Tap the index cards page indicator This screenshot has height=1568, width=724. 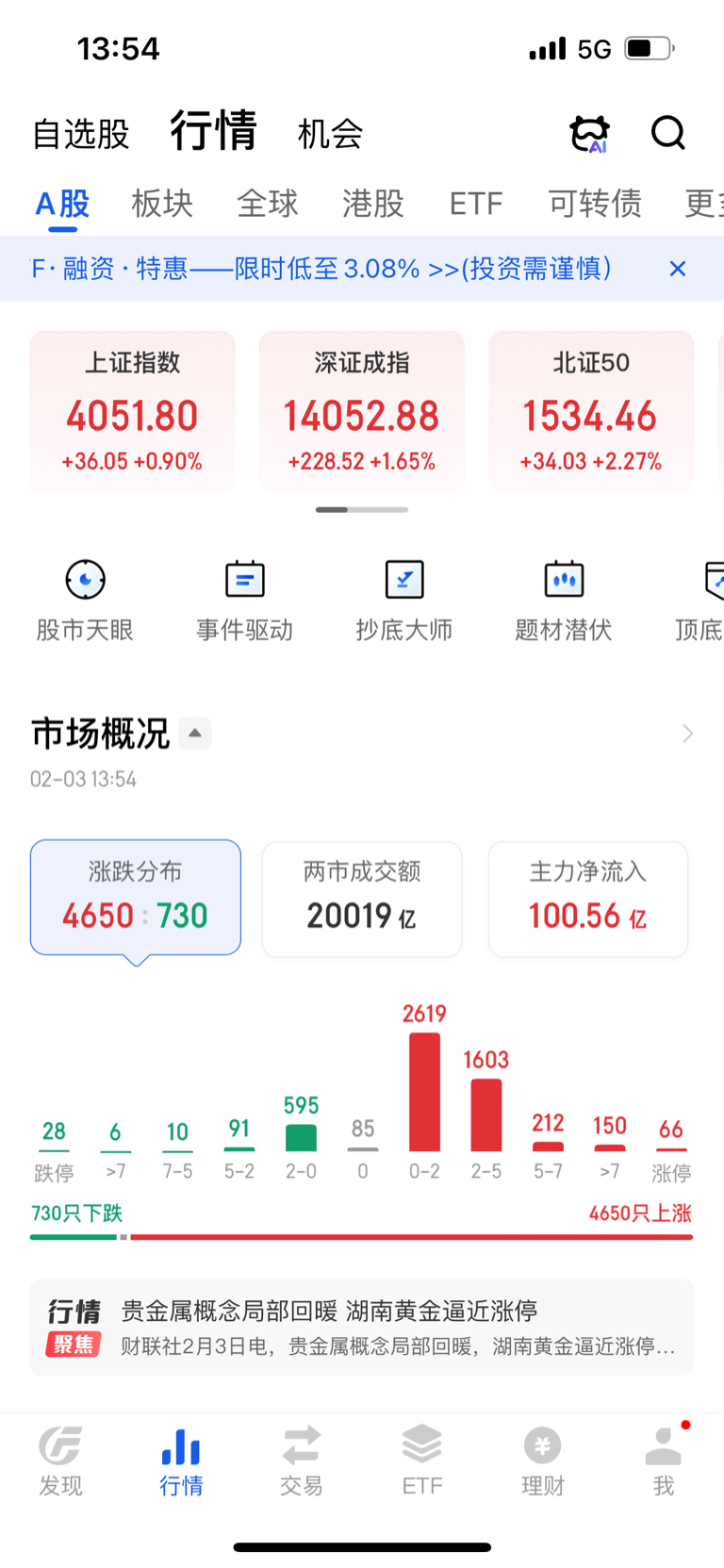click(362, 509)
